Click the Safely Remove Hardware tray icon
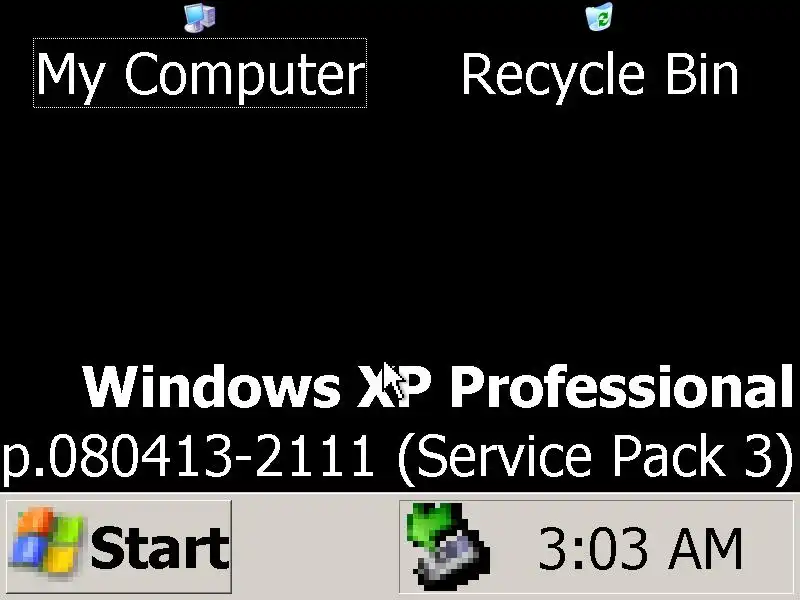Viewport: 800px width, 600px height. tap(448, 546)
